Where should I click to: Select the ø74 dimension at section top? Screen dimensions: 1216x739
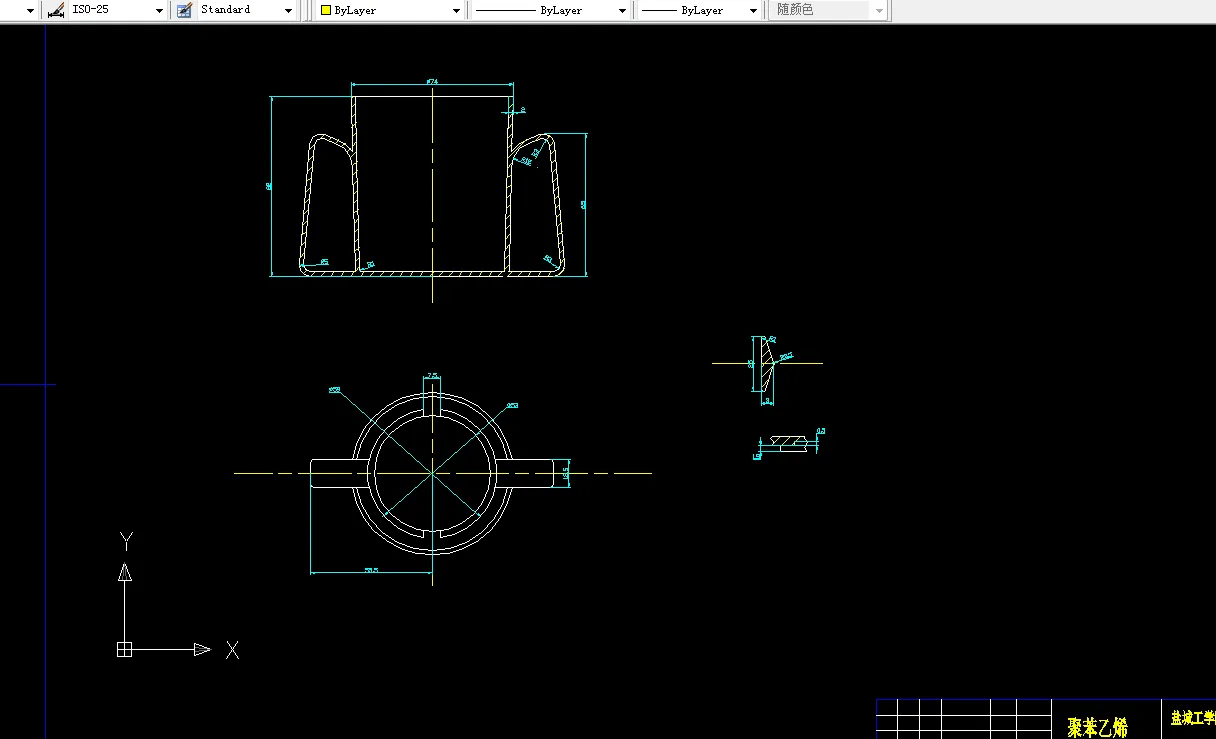point(432,81)
